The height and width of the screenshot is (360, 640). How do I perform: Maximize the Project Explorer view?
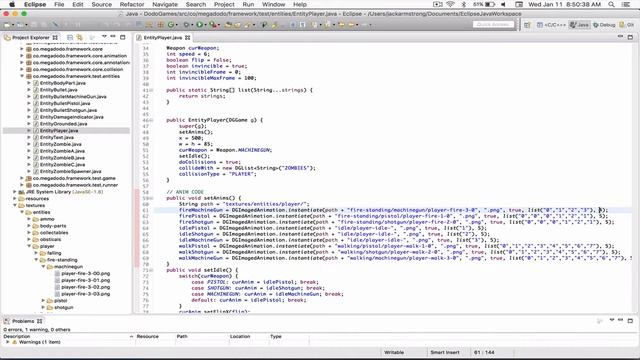(x=122, y=37)
